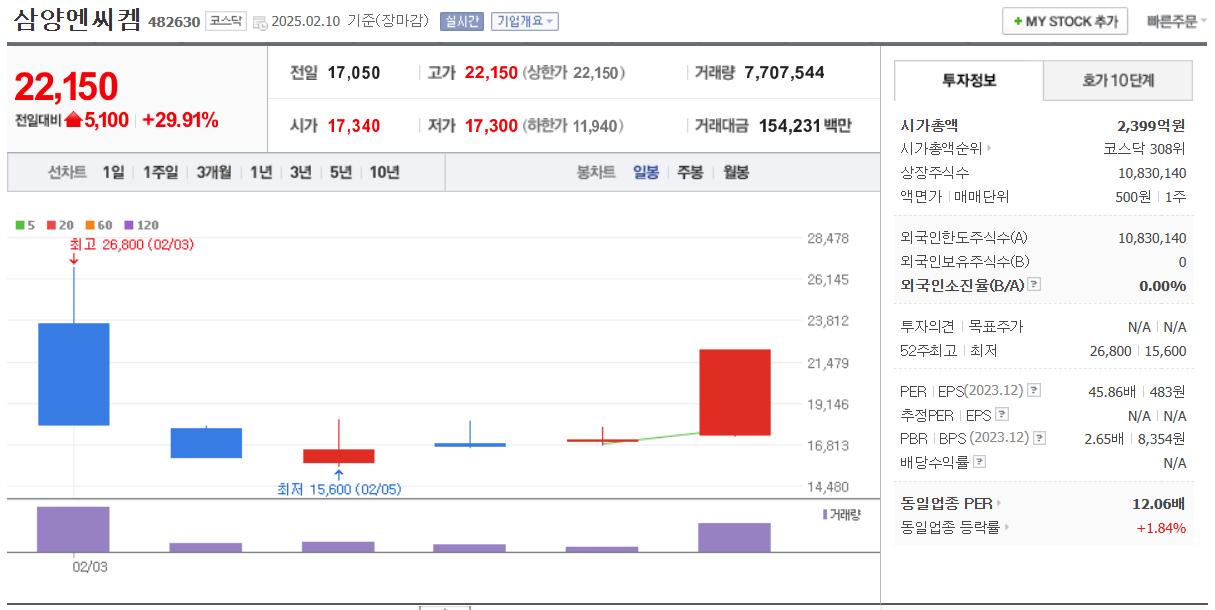
Task: Click the green 5-day moving average legend
Action: click(25, 225)
